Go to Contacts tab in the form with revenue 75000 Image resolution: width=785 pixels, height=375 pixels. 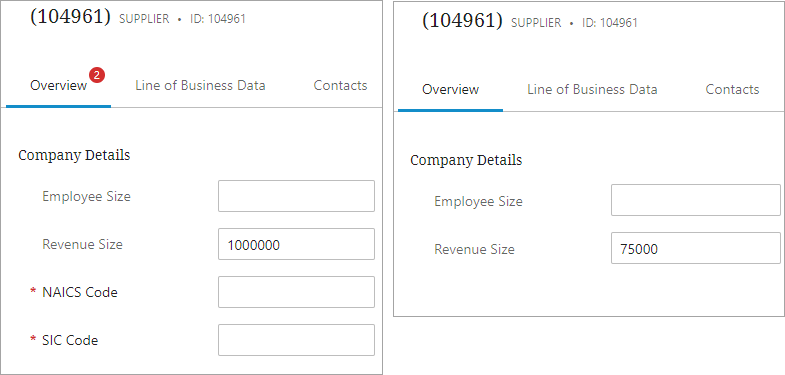coord(732,90)
